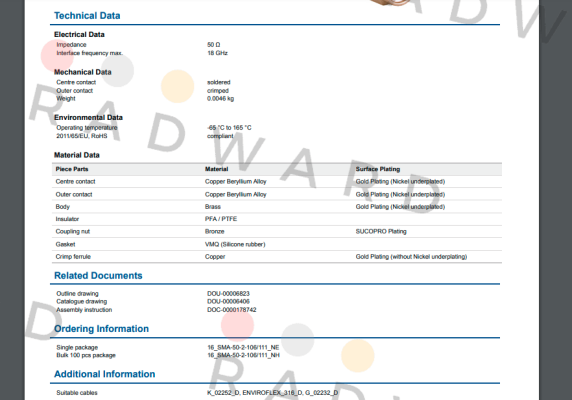The height and width of the screenshot is (400, 572).
Task: Select the Electrical Data subheading
Action: tap(79, 34)
